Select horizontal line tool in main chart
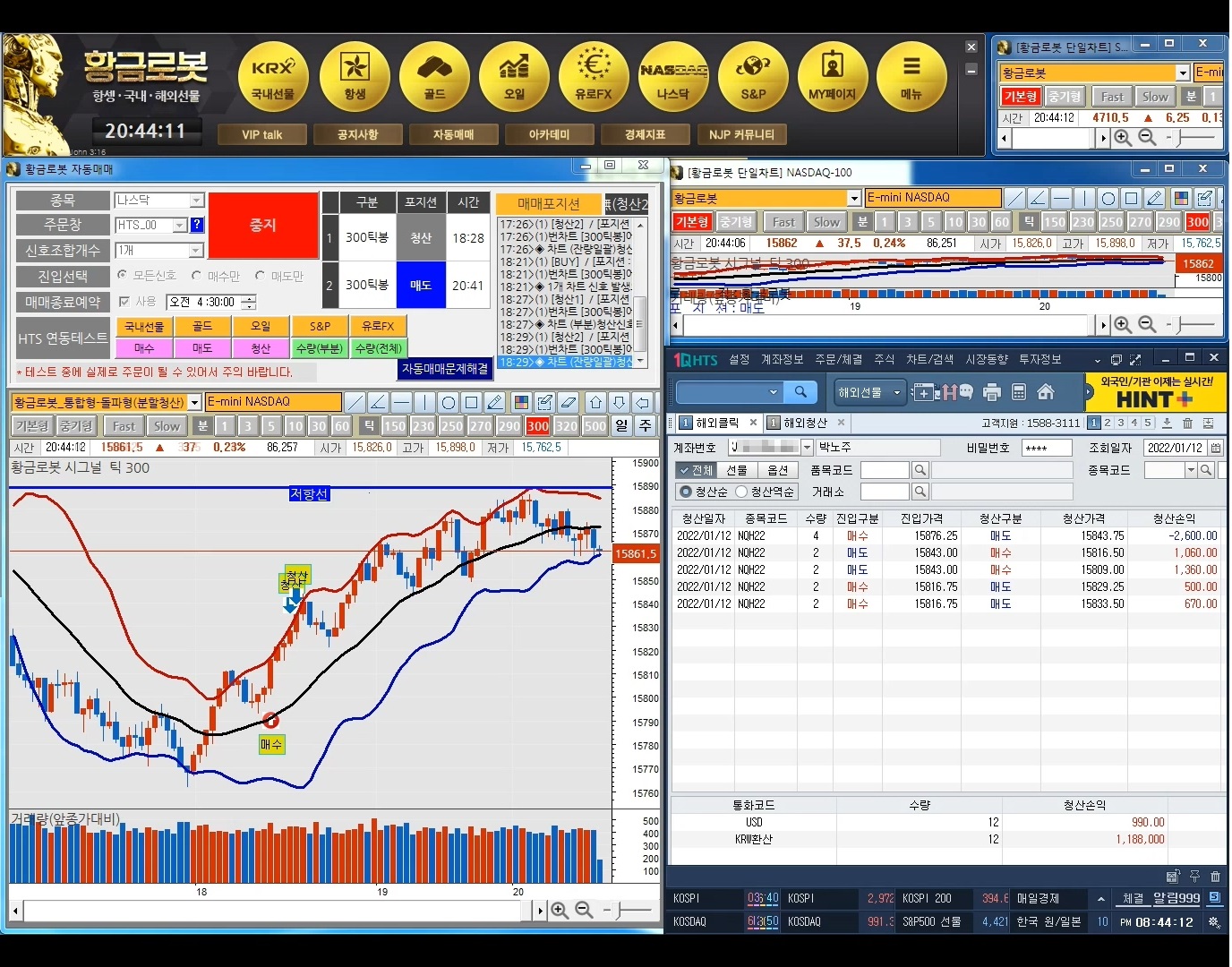 (402, 402)
